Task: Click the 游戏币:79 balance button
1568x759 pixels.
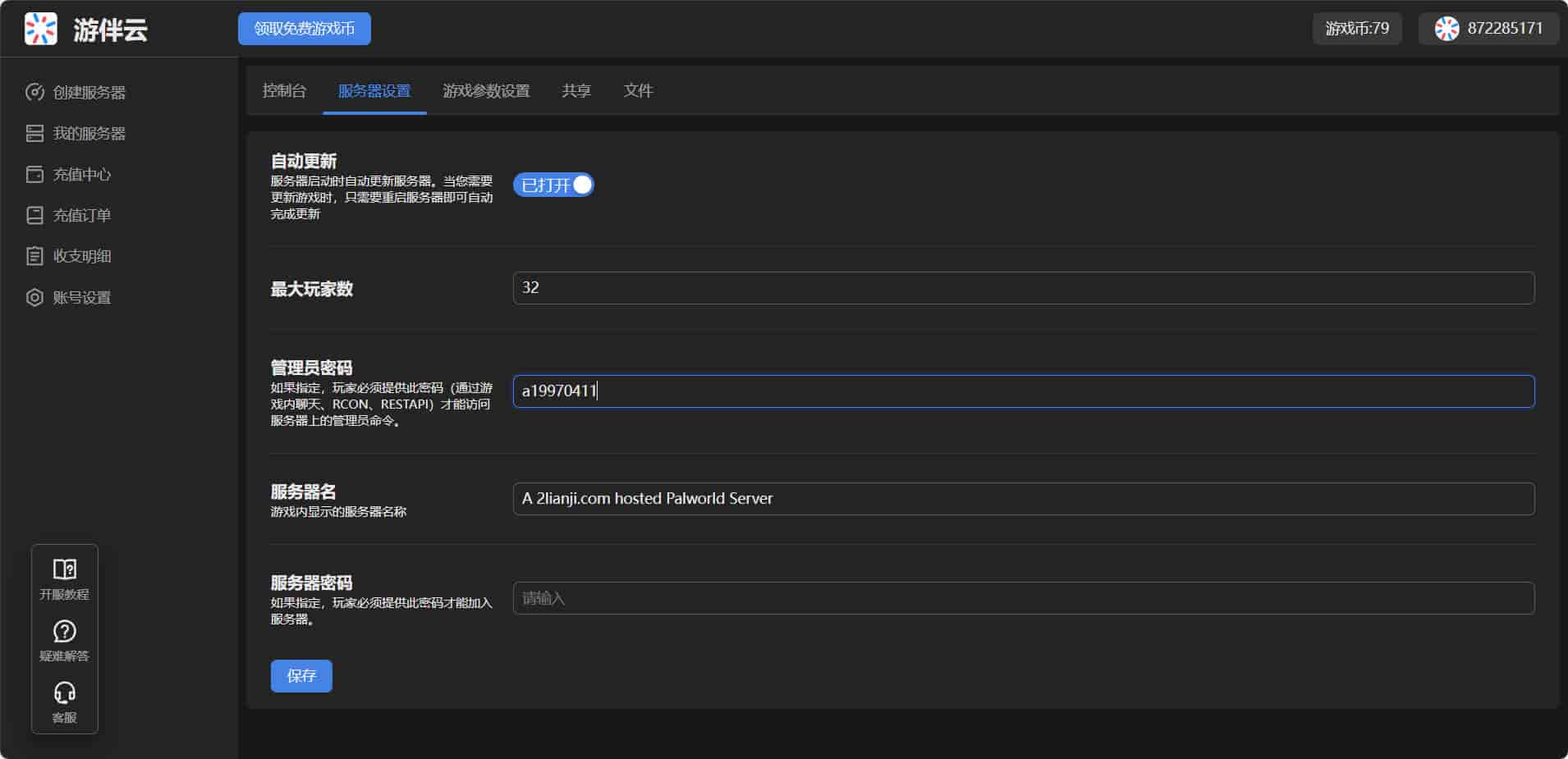Action: click(1357, 29)
